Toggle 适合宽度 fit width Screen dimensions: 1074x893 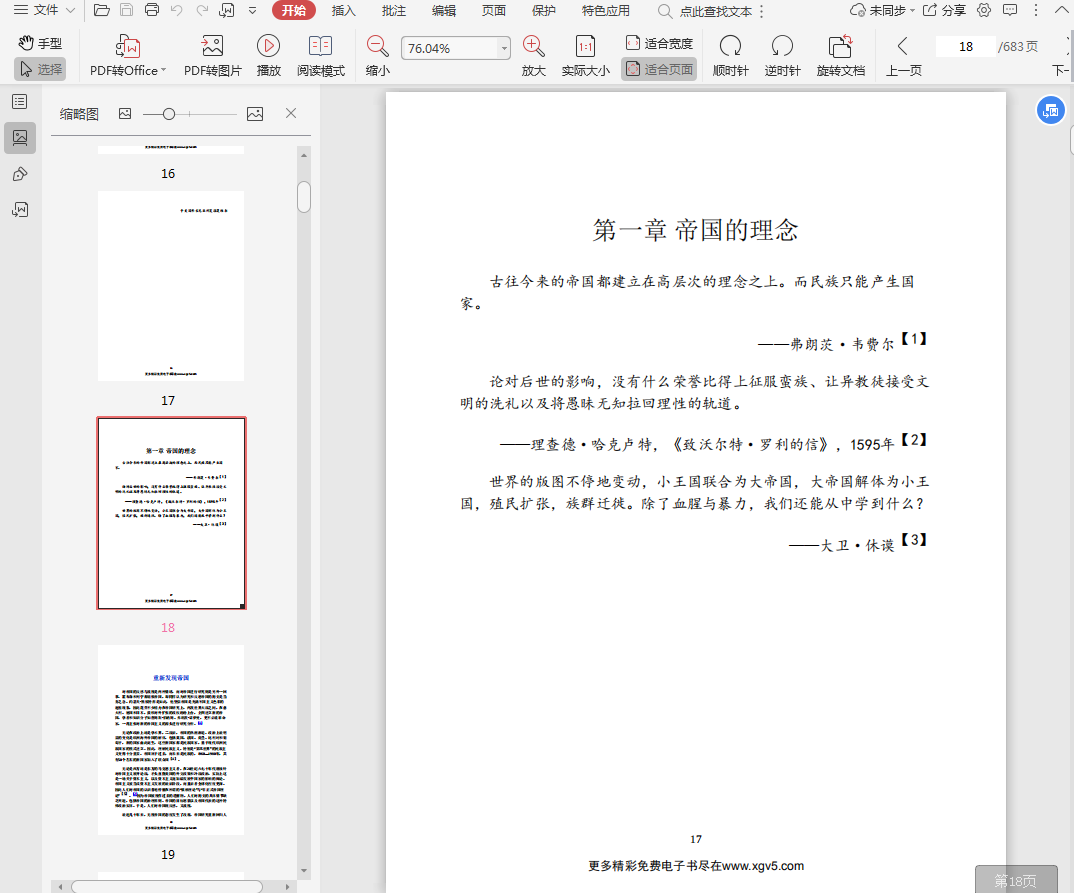pos(659,43)
